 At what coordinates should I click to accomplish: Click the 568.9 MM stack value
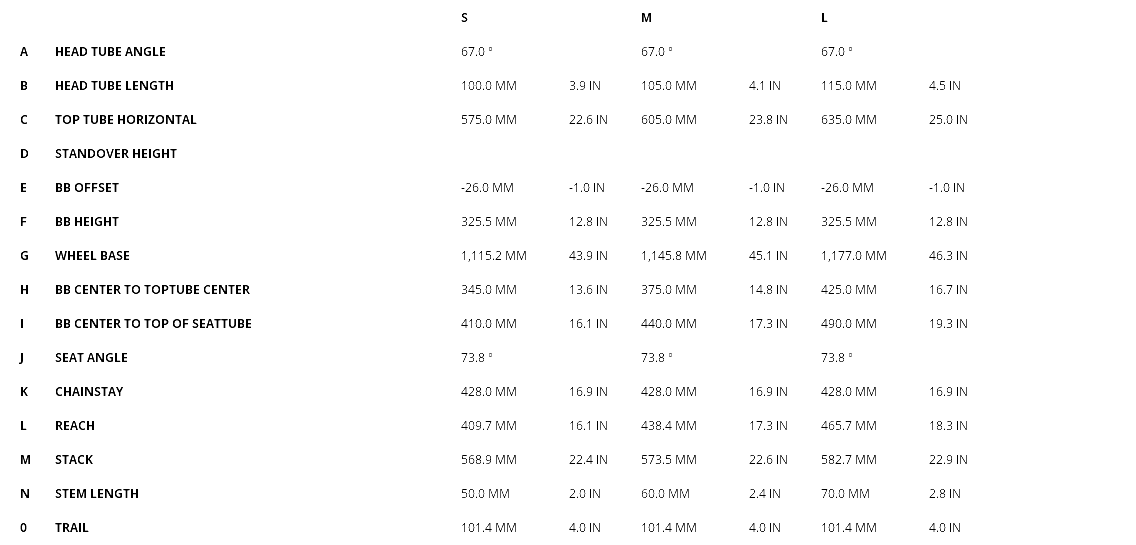(x=488, y=460)
